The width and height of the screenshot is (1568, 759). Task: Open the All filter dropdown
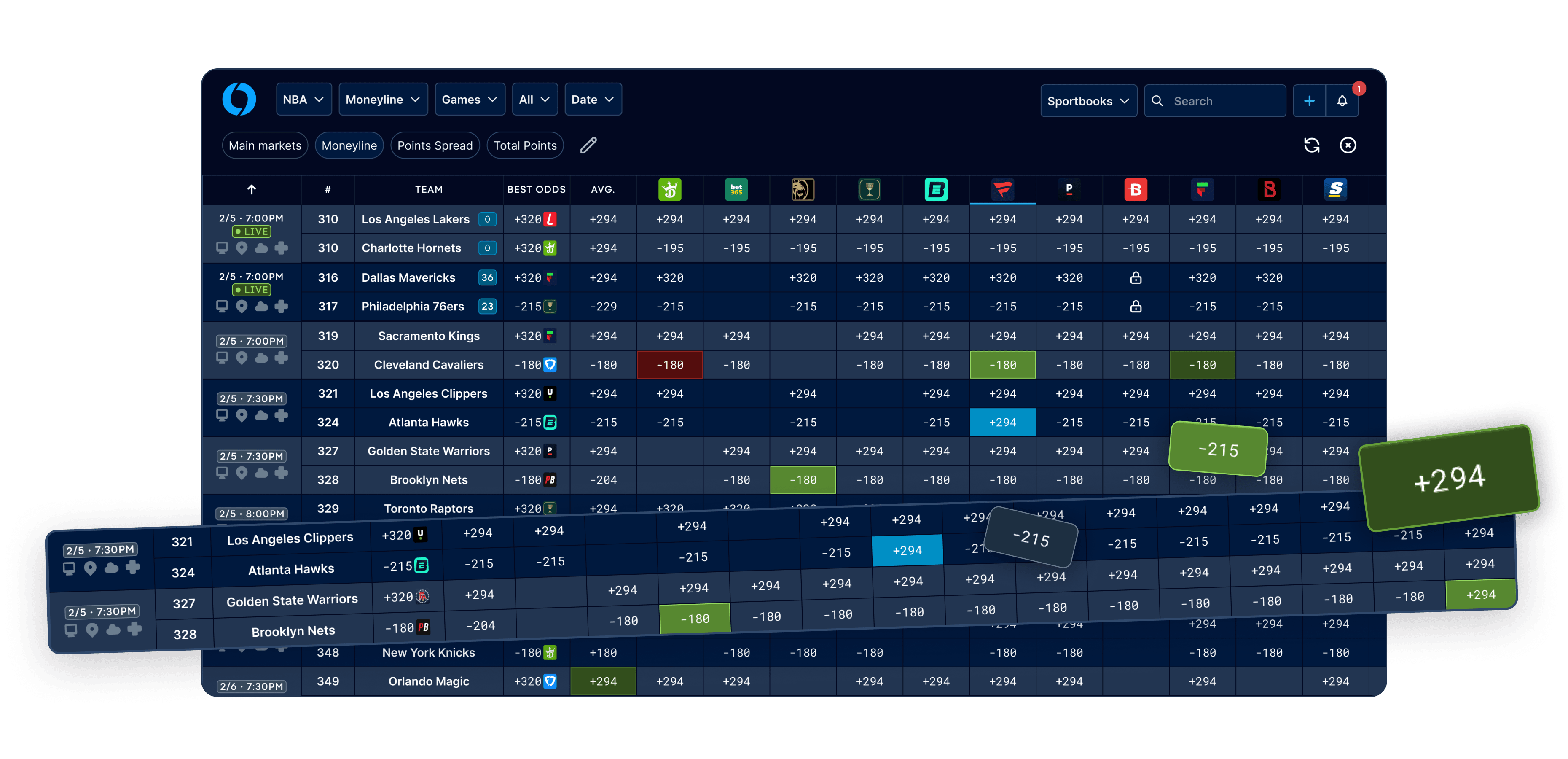[534, 99]
